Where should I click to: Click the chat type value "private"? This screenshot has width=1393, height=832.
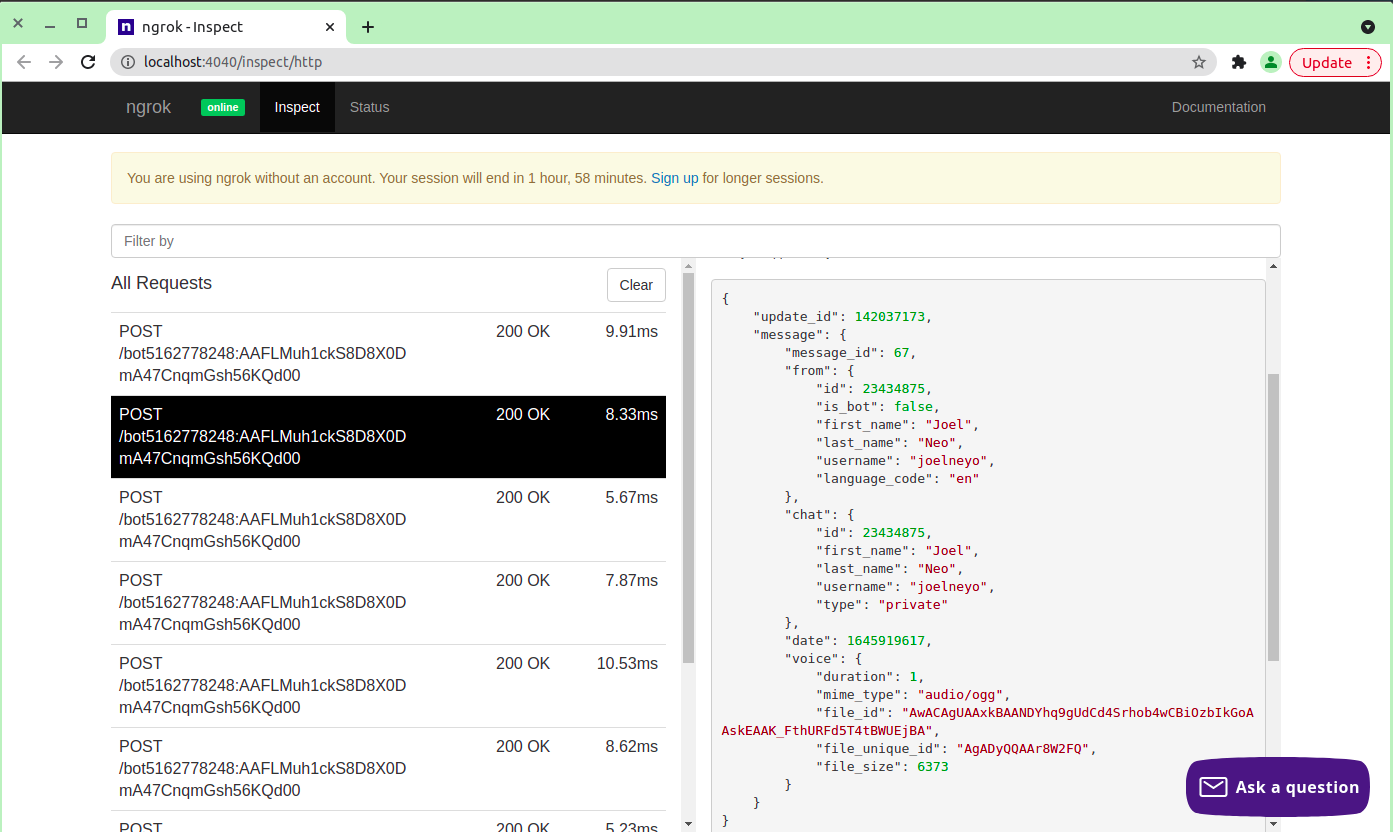[x=913, y=604]
